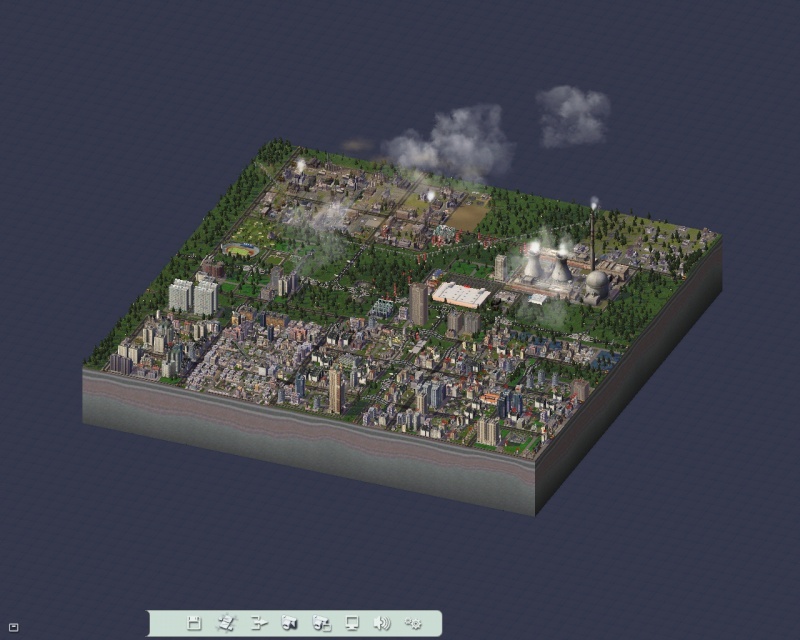Open game settings gears icon

click(413, 623)
